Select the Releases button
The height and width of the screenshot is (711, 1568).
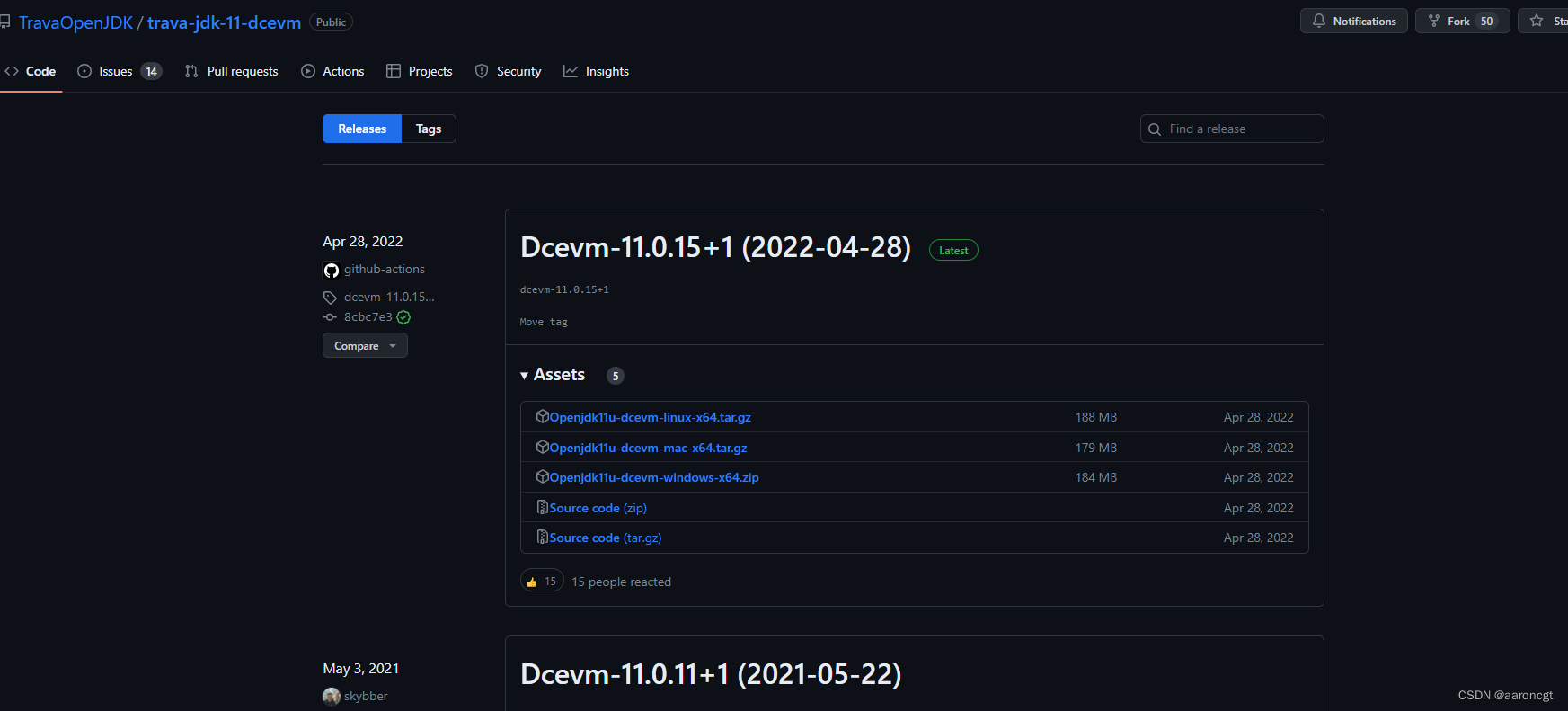pos(362,129)
